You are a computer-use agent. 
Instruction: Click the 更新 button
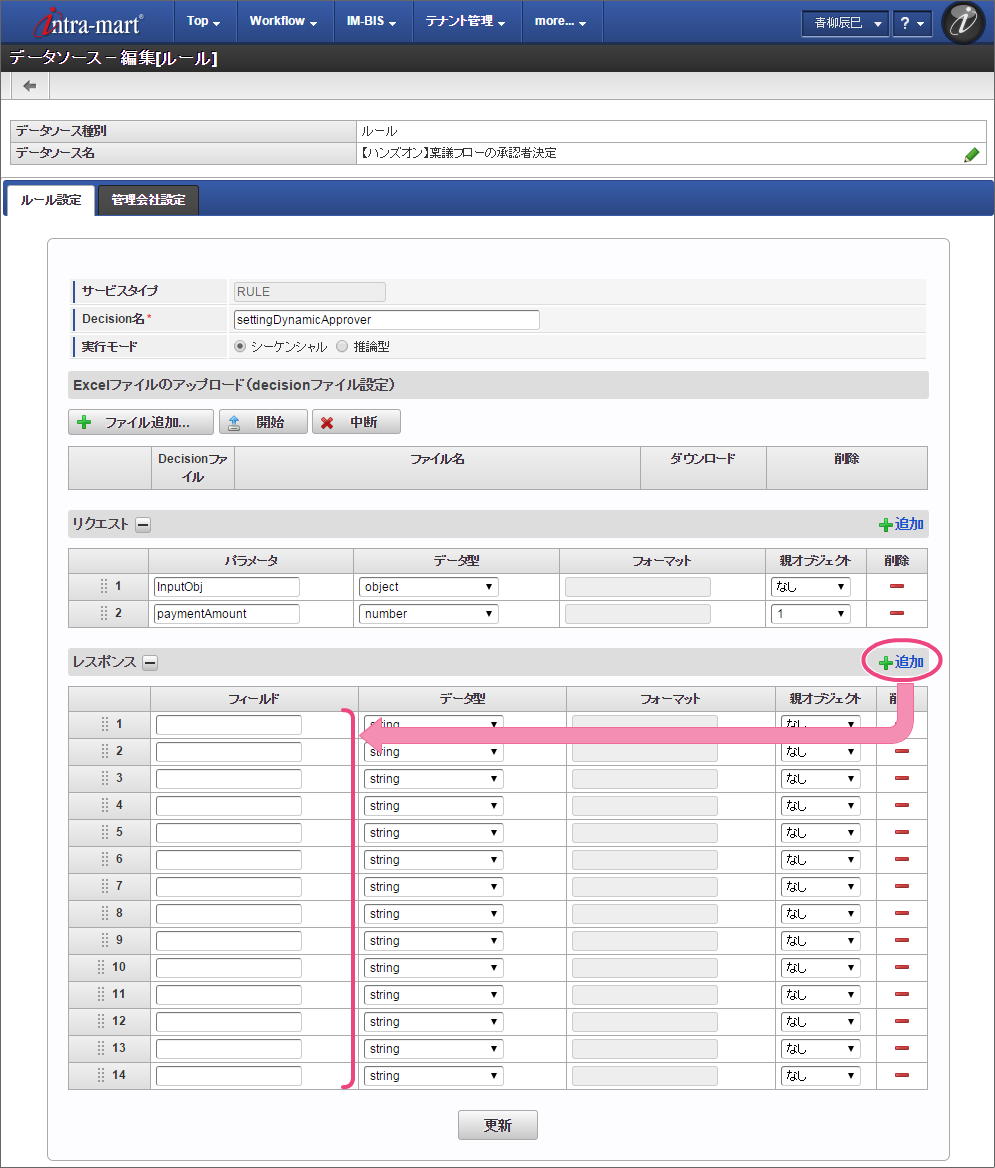pyautogui.click(x=498, y=1125)
